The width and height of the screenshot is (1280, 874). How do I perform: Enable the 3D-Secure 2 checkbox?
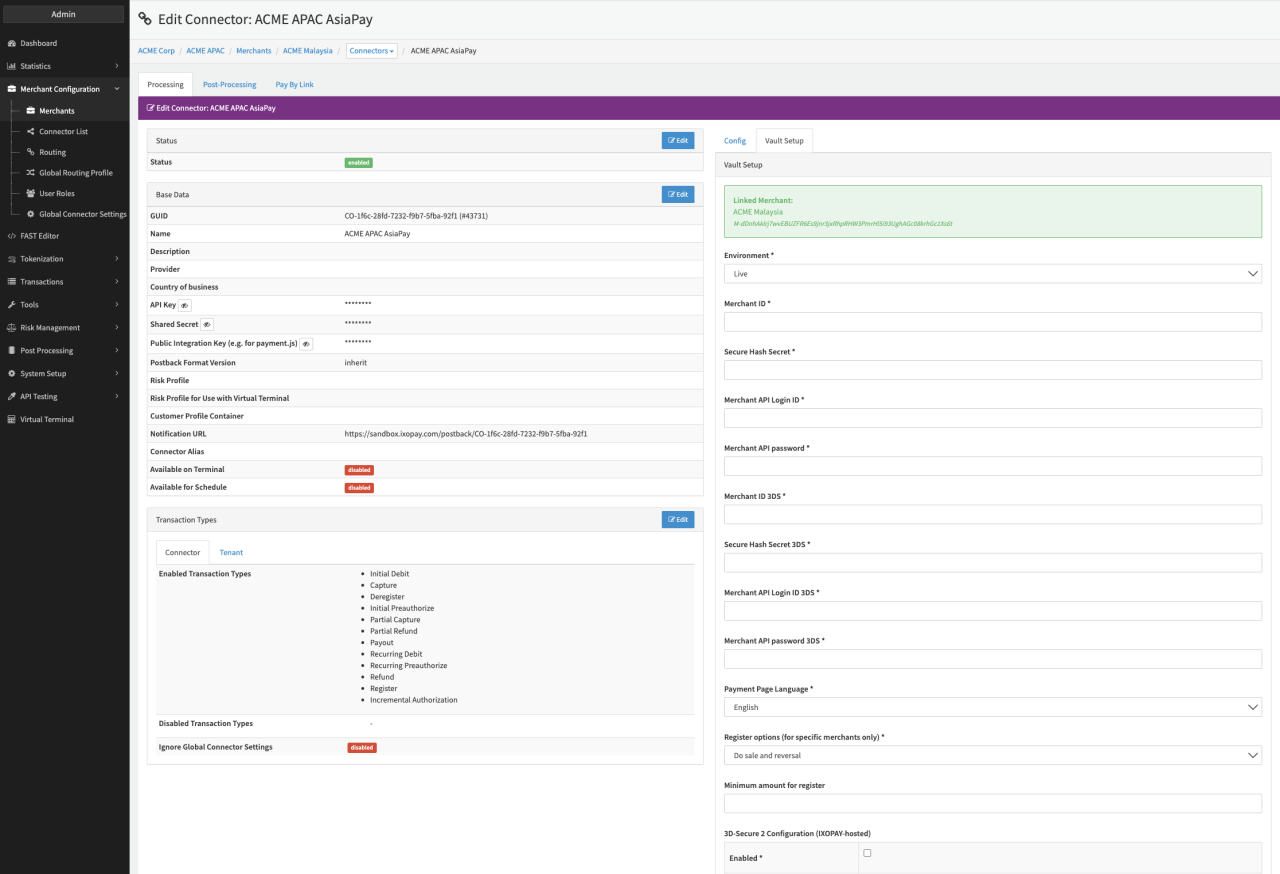tap(867, 853)
